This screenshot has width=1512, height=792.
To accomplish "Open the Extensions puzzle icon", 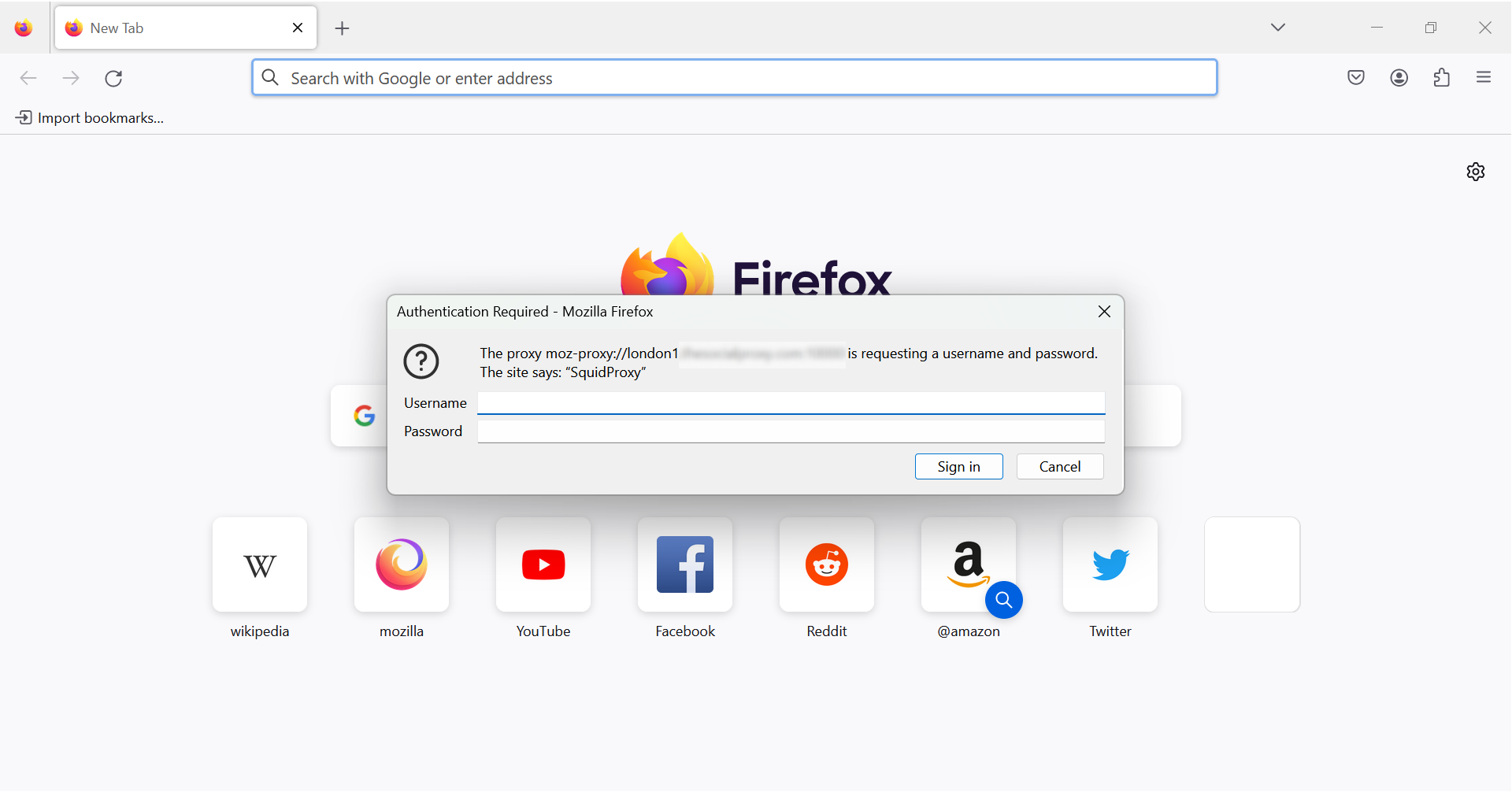I will [1442, 77].
